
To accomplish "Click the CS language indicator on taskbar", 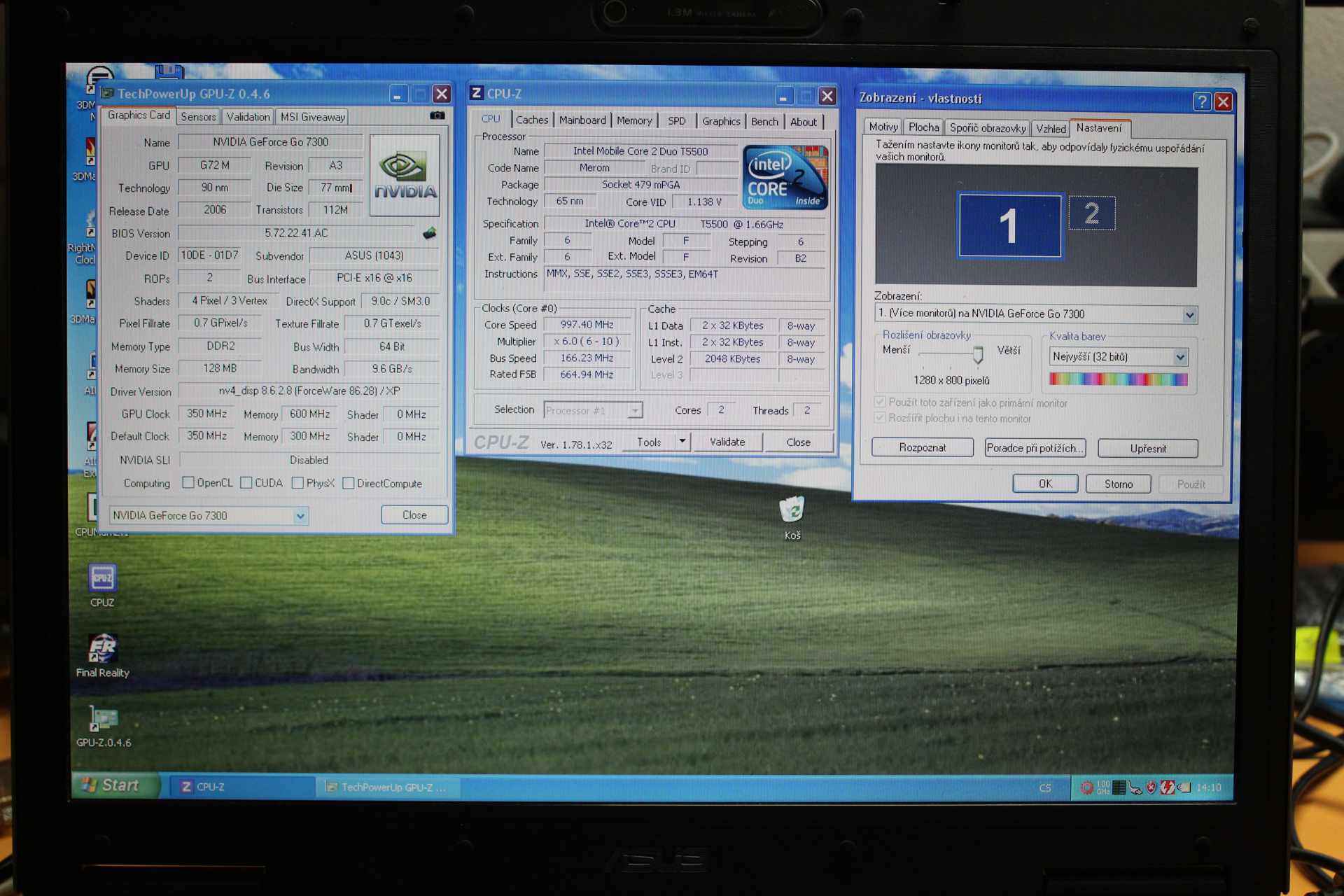I will [x=1045, y=787].
